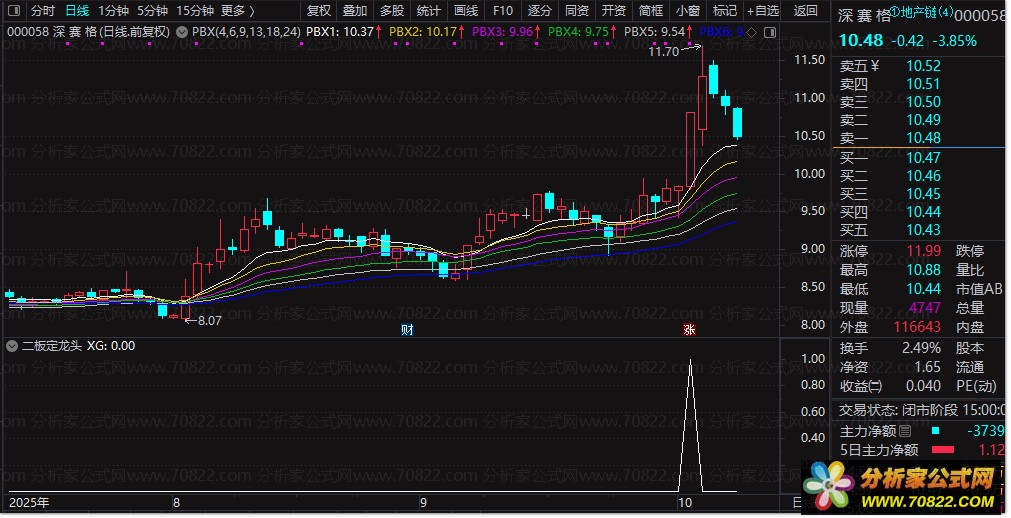
Task: Click the diamond icon after PBX6 value
Action: [x=750, y=31]
